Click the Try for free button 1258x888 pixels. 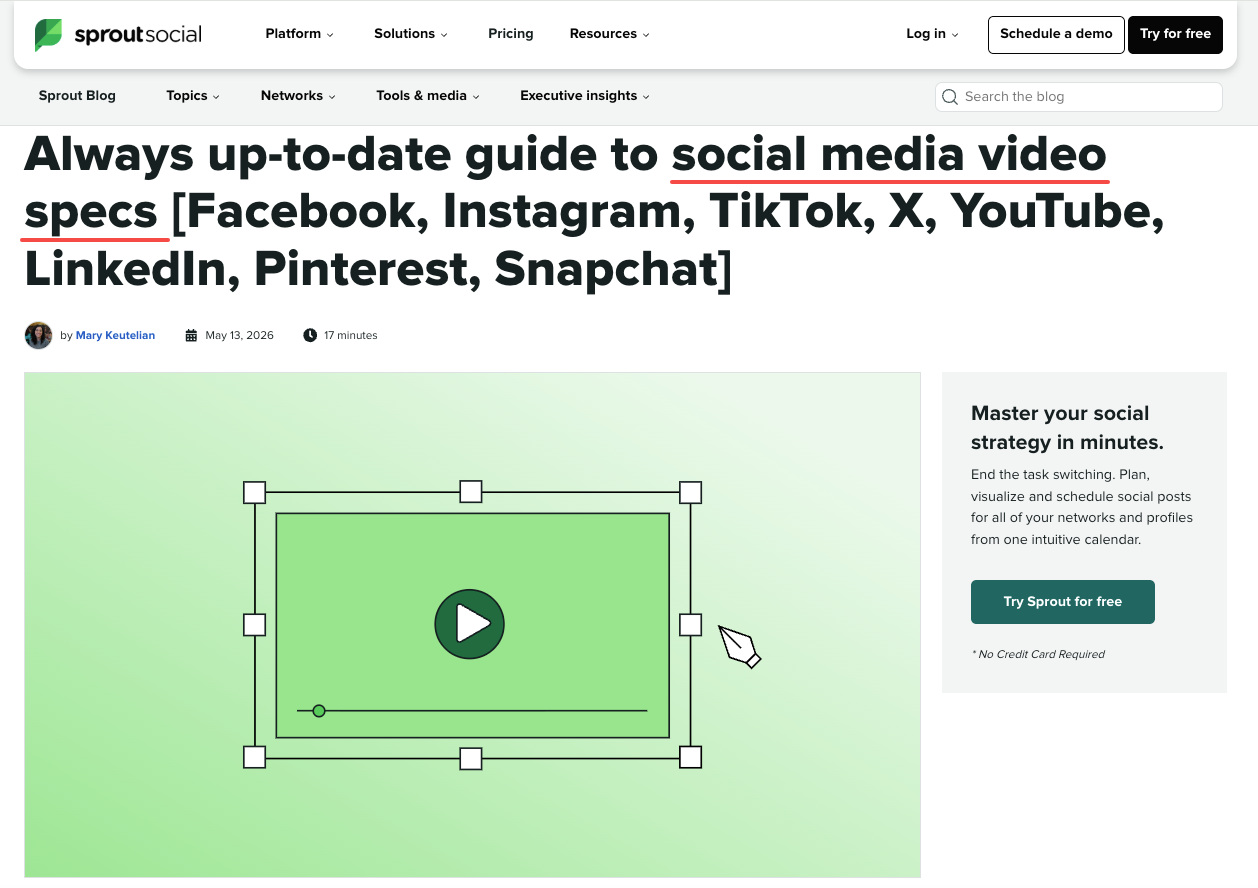[x=1175, y=34]
